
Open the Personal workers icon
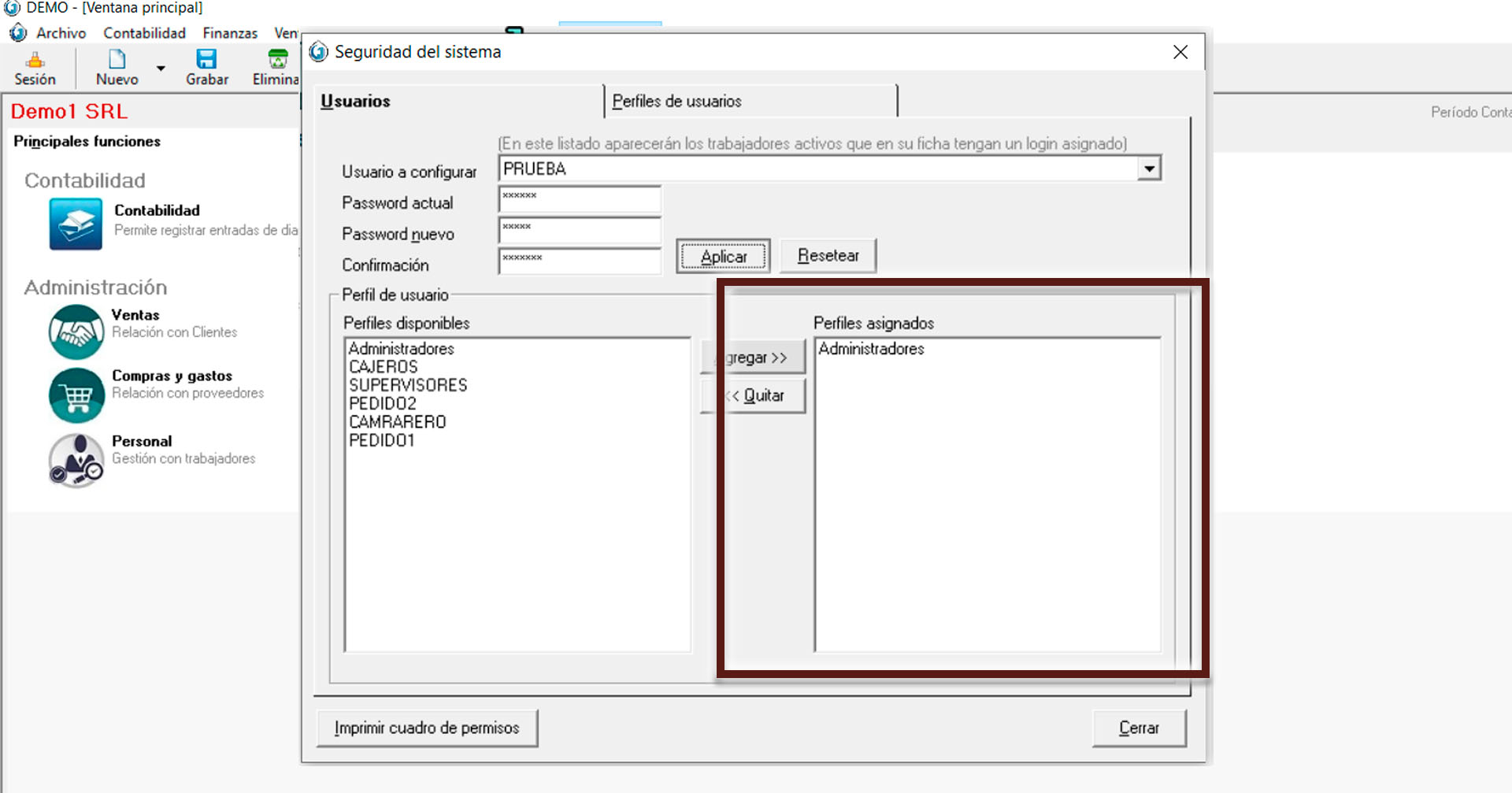tap(76, 460)
